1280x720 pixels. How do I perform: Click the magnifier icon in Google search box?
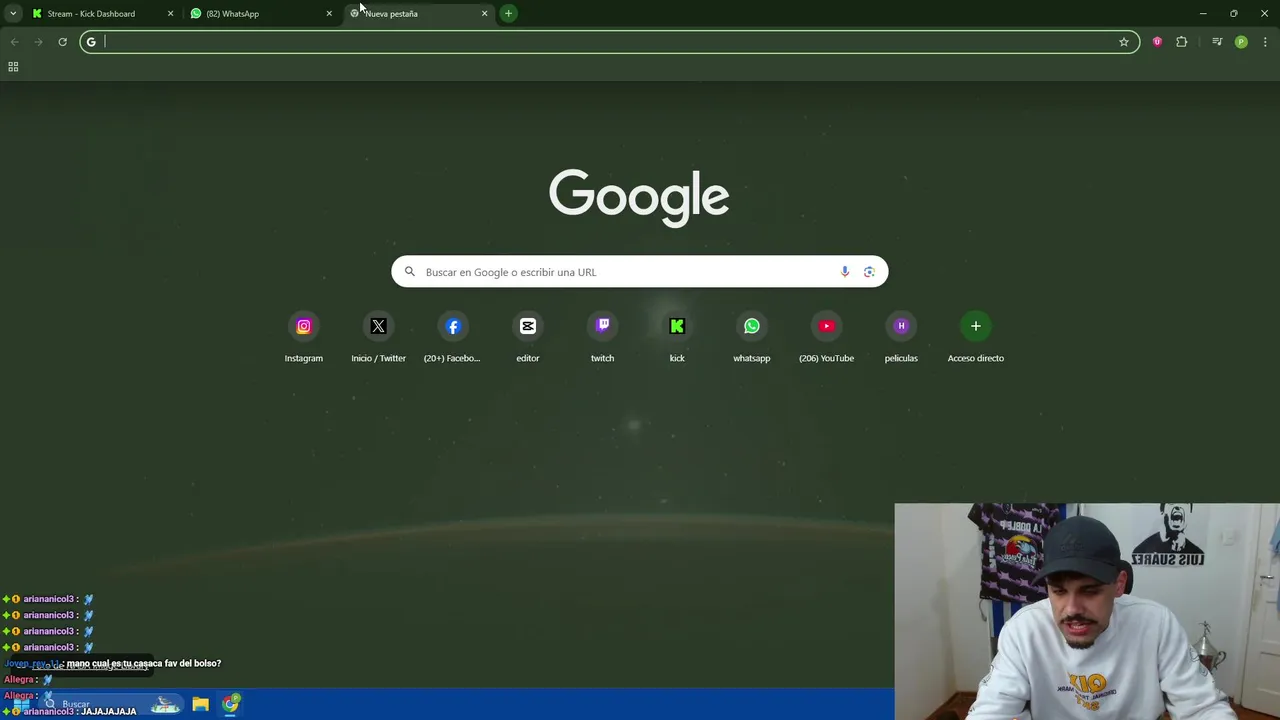[409, 272]
